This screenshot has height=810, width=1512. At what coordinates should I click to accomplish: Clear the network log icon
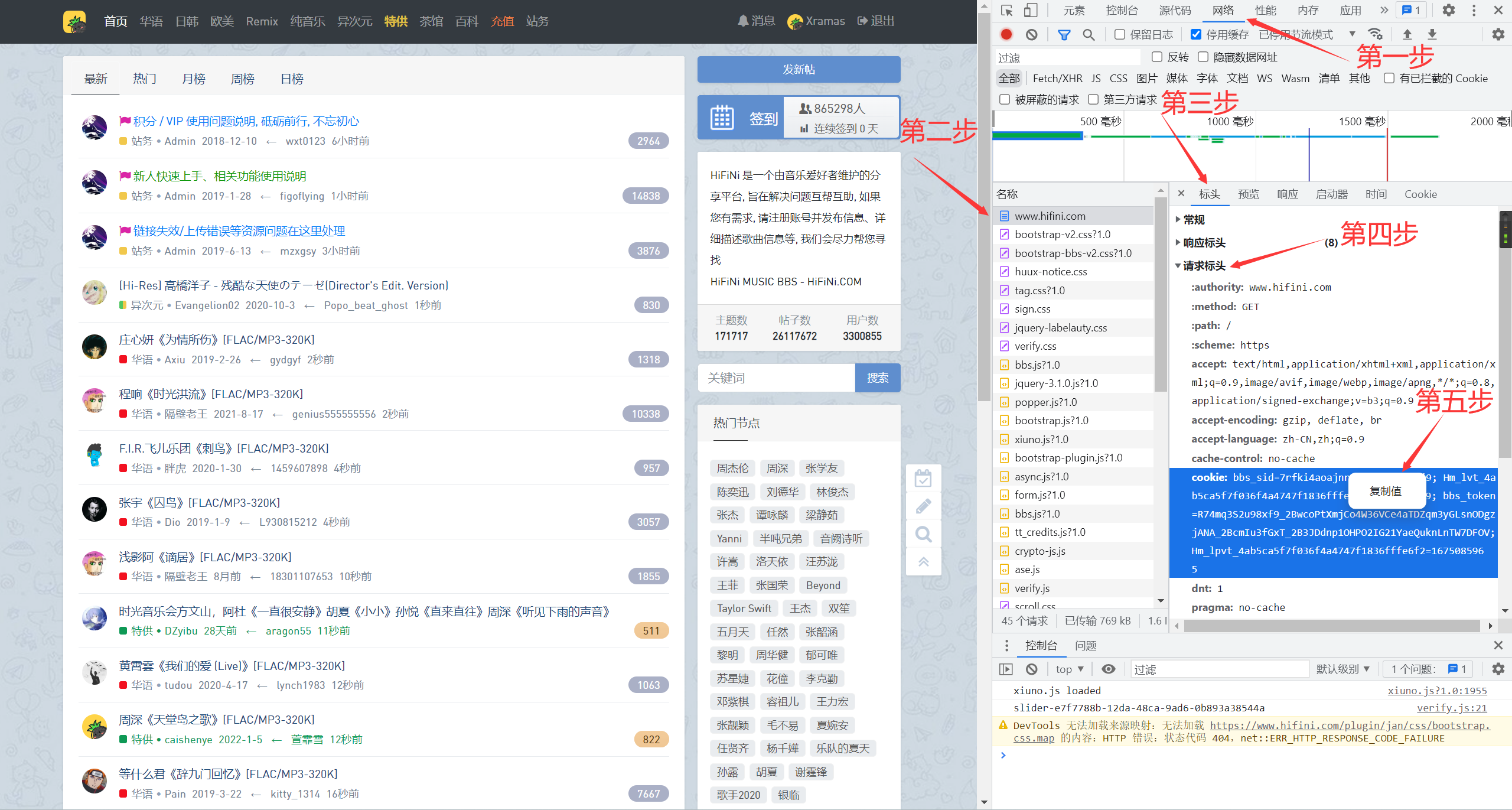(1031, 35)
